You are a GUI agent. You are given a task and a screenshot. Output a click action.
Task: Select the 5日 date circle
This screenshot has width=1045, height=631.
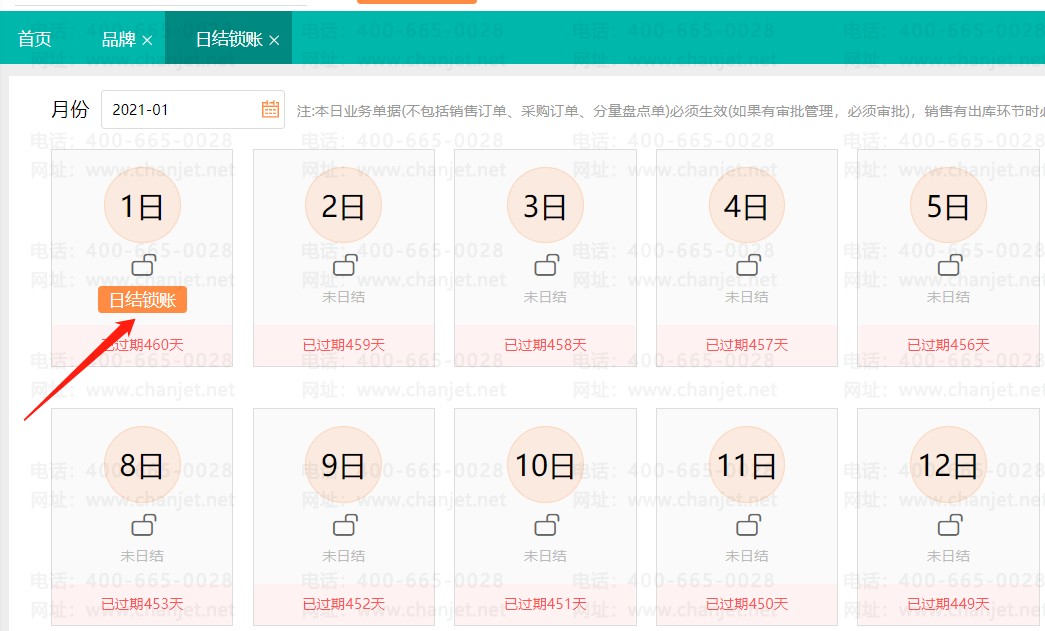point(948,205)
